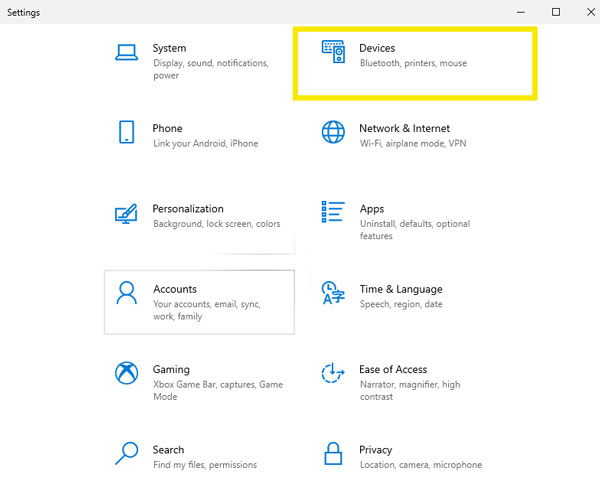The width and height of the screenshot is (600, 479).
Task: Click 'Wi-Fi, airplane mode, VPN' text
Action: point(413,143)
